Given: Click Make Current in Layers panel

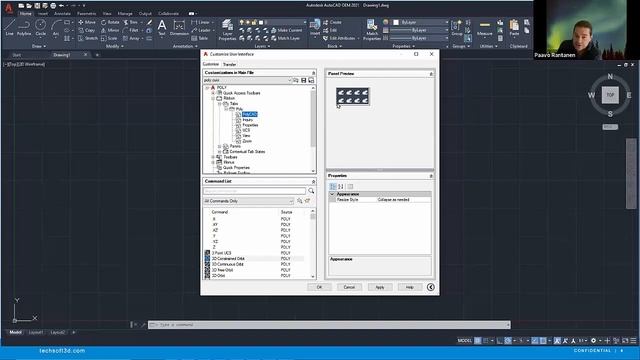Looking at the screenshot, I should pos(286,30).
